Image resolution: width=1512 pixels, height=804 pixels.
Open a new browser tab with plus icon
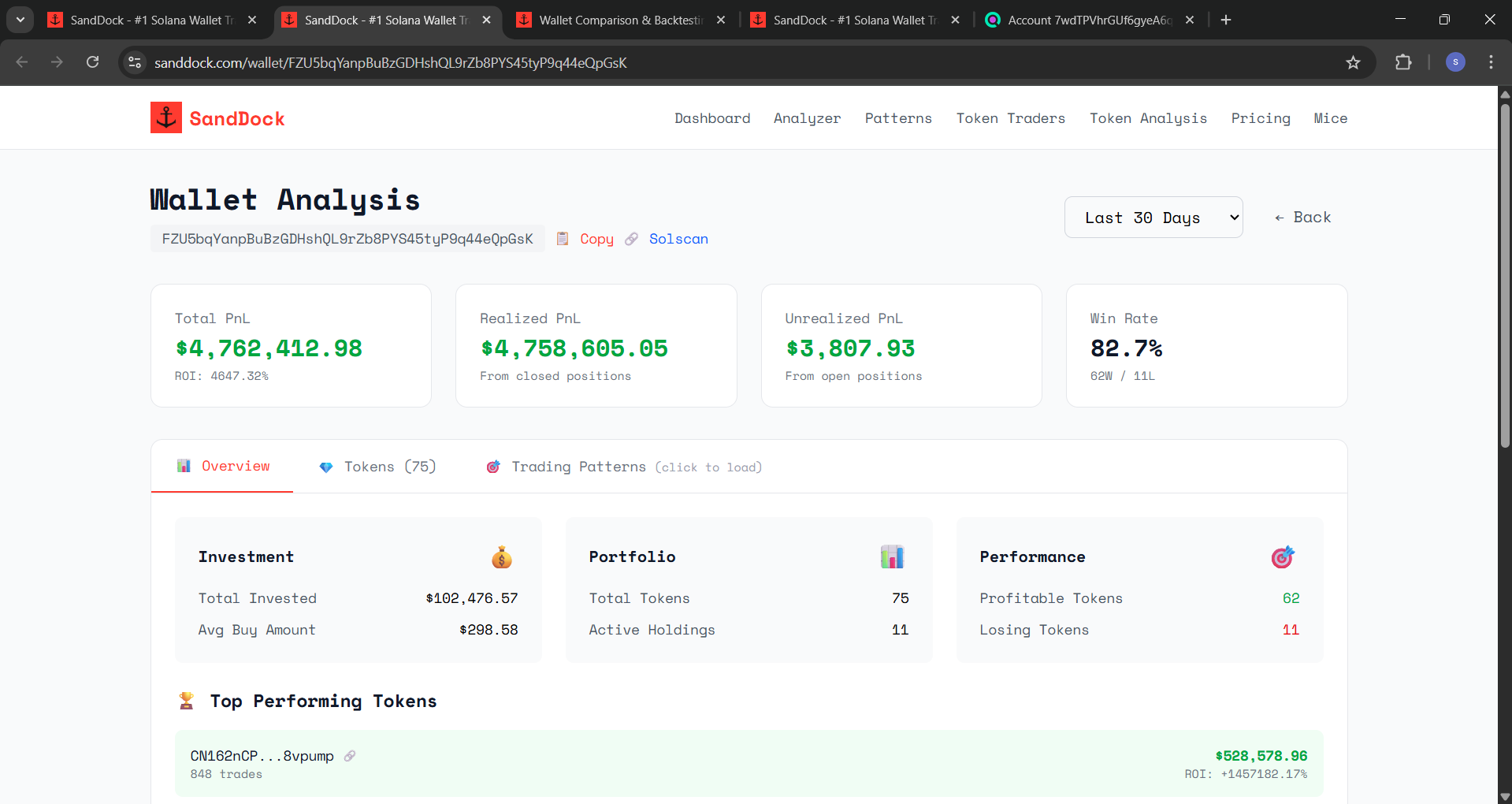(1226, 20)
